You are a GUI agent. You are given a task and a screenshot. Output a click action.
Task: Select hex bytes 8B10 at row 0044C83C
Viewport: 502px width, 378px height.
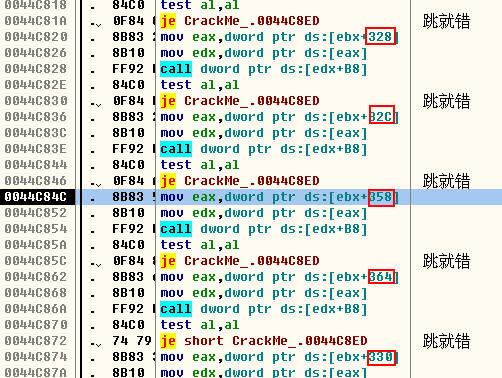click(128, 133)
